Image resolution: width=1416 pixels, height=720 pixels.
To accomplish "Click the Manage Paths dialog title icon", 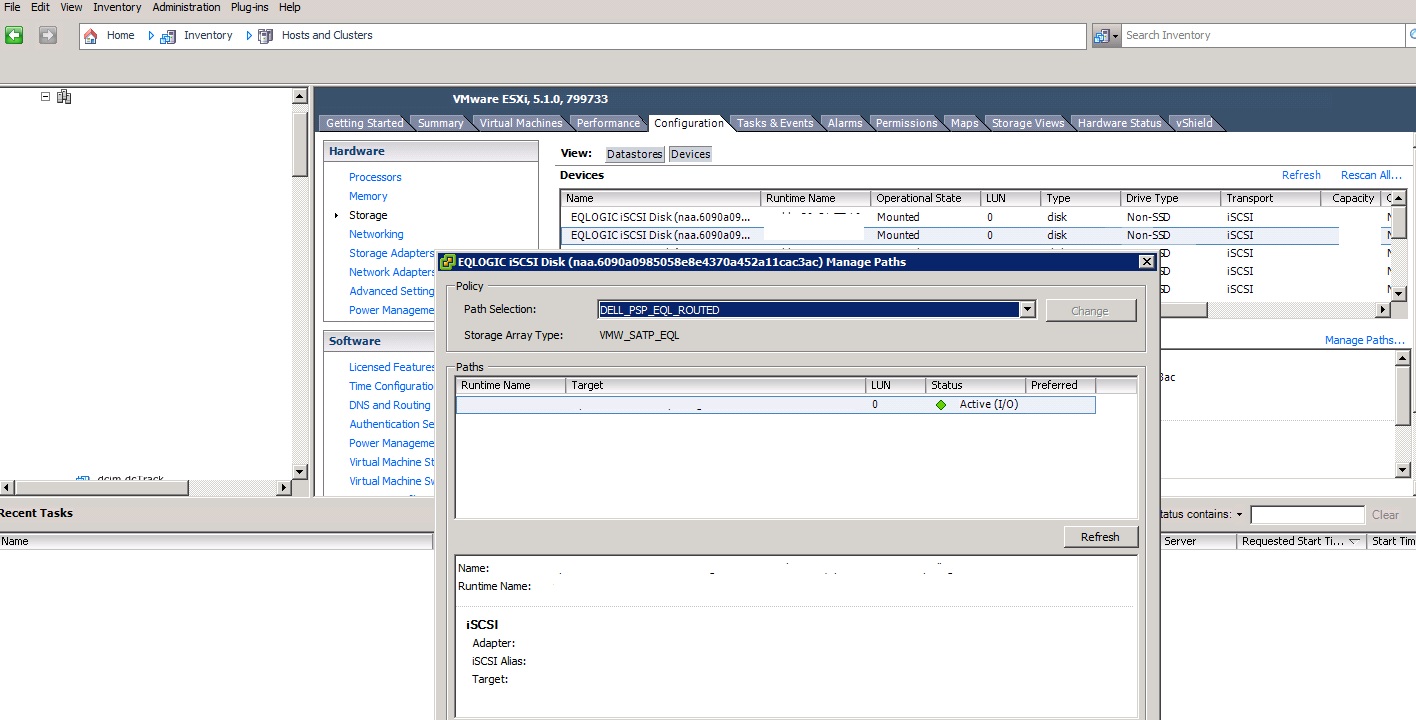I will (448, 262).
